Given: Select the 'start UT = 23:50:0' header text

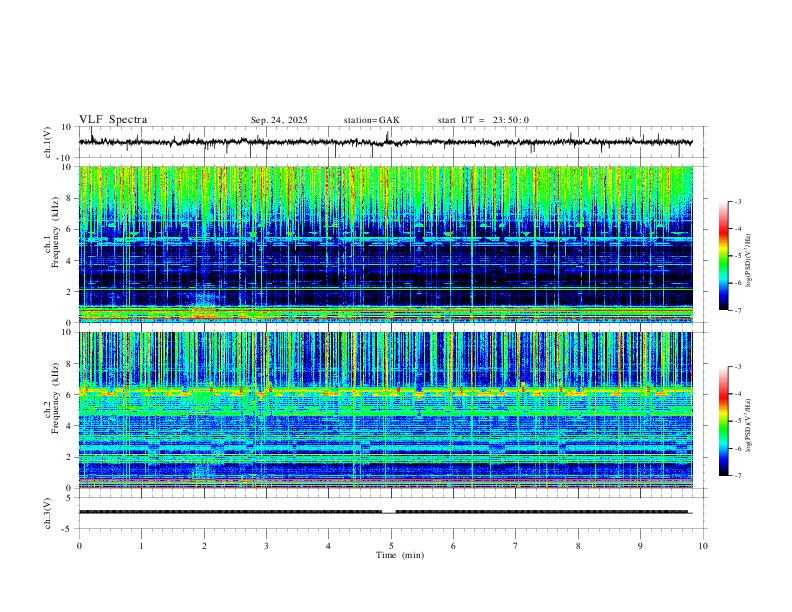Looking at the screenshot, I should (483, 120).
